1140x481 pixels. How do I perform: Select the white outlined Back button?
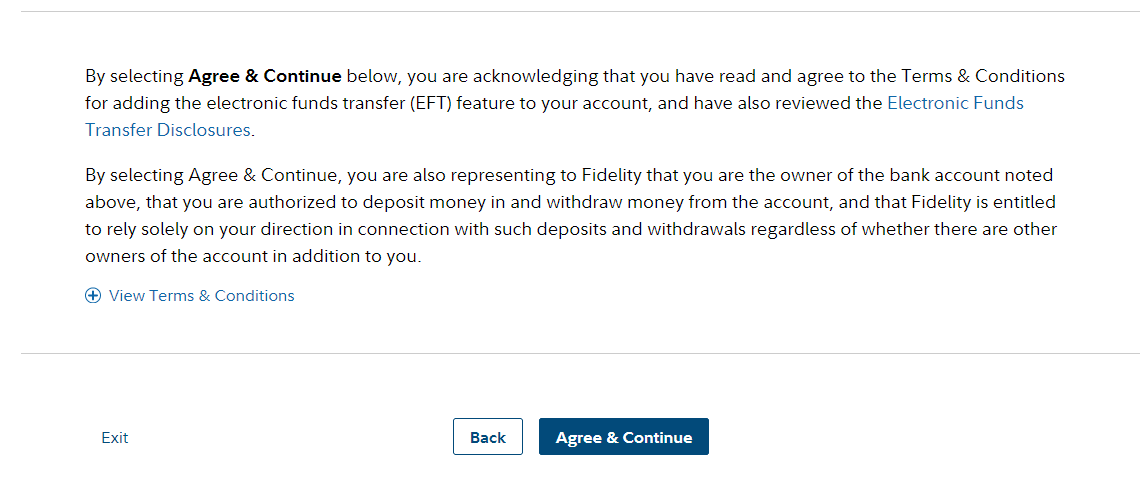(488, 437)
